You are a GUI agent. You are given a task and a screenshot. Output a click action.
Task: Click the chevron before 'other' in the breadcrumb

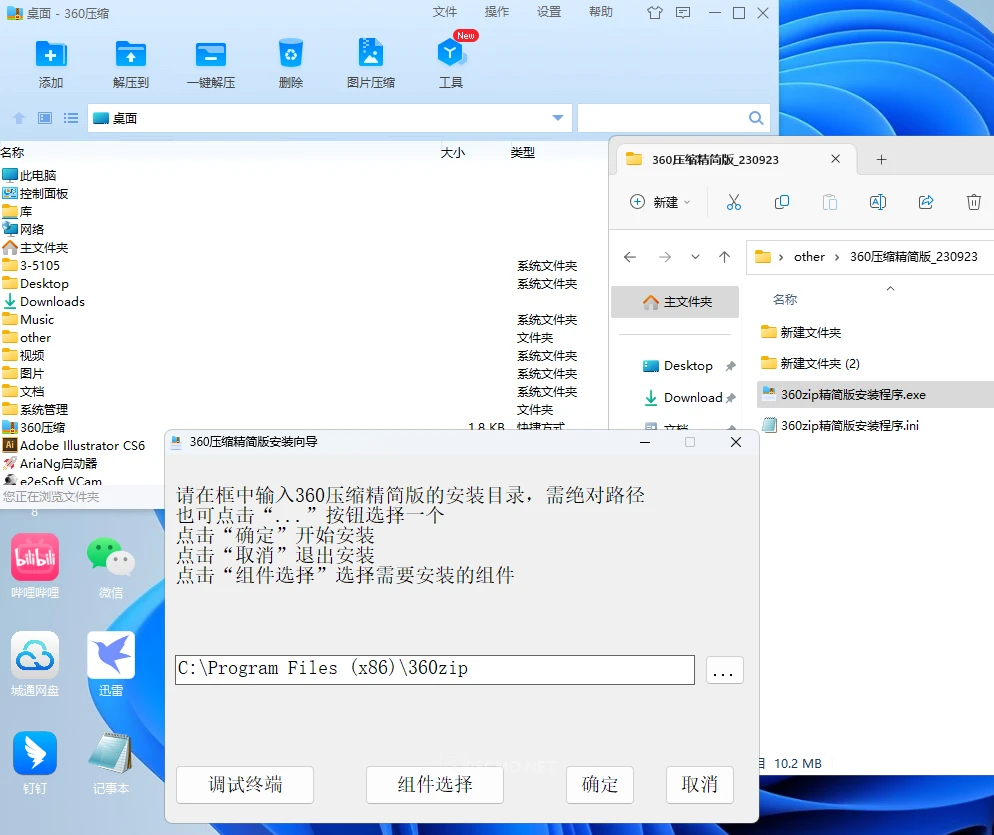click(780, 257)
